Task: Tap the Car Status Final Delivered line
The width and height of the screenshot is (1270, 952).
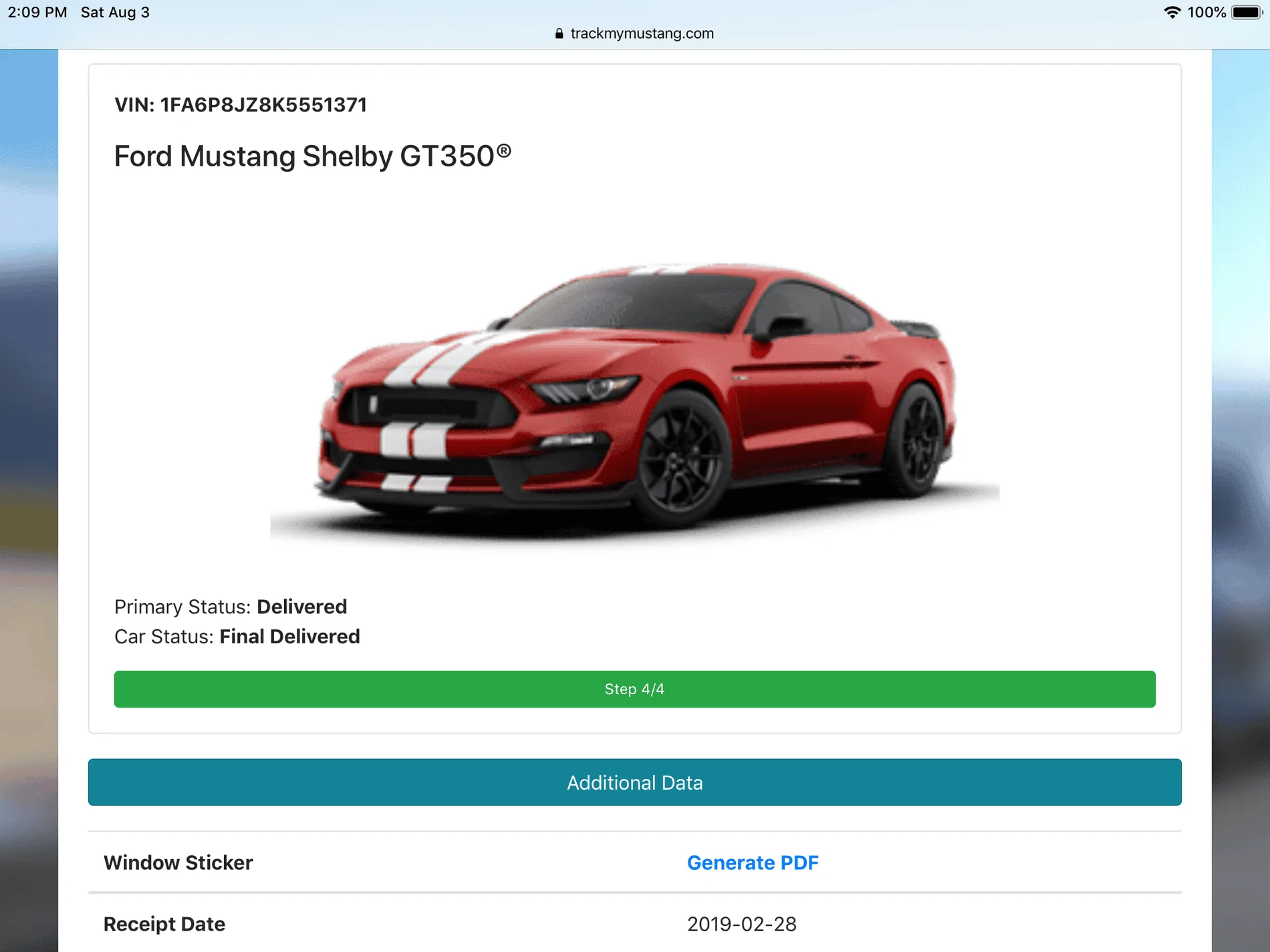Action: pyautogui.click(x=237, y=637)
